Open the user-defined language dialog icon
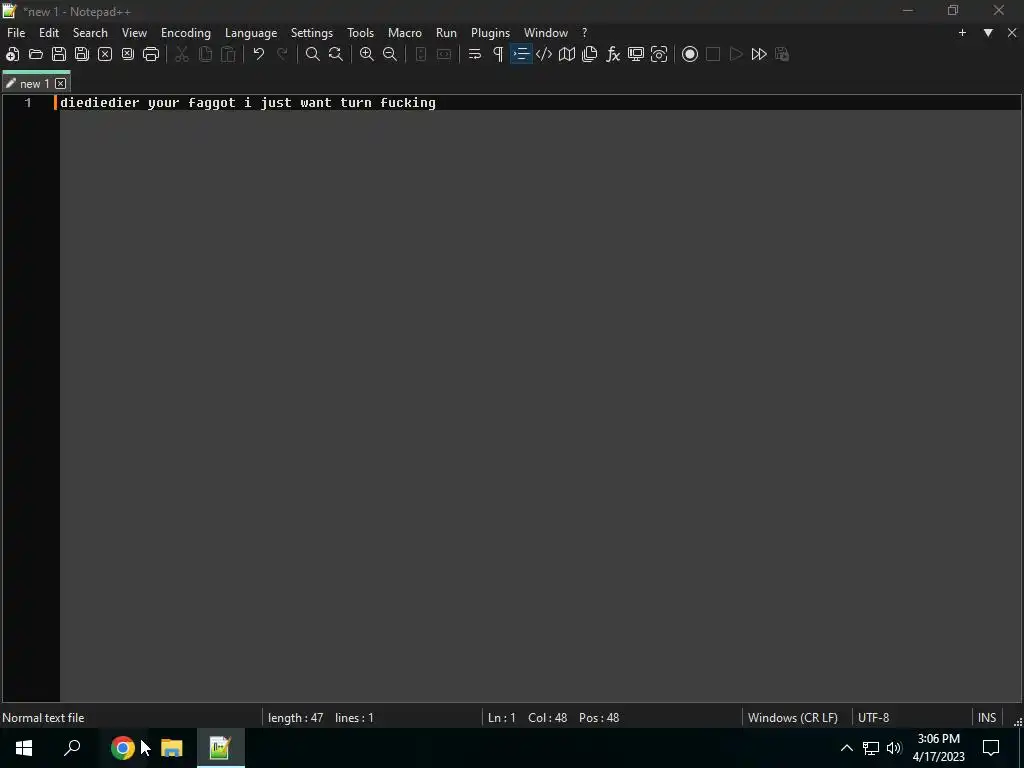1024x768 pixels. [x=544, y=54]
